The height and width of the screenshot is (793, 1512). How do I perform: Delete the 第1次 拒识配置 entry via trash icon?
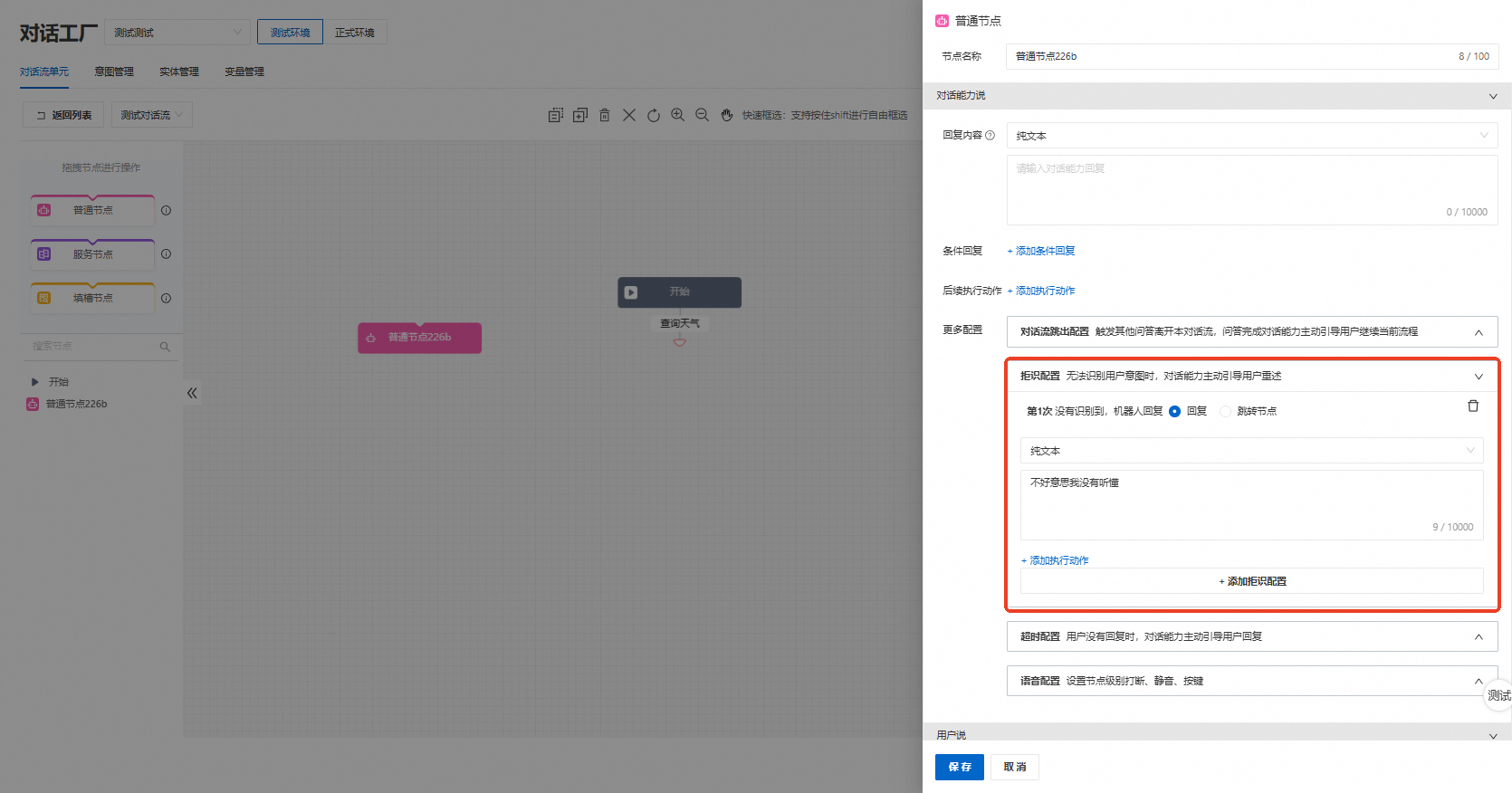(x=1473, y=406)
